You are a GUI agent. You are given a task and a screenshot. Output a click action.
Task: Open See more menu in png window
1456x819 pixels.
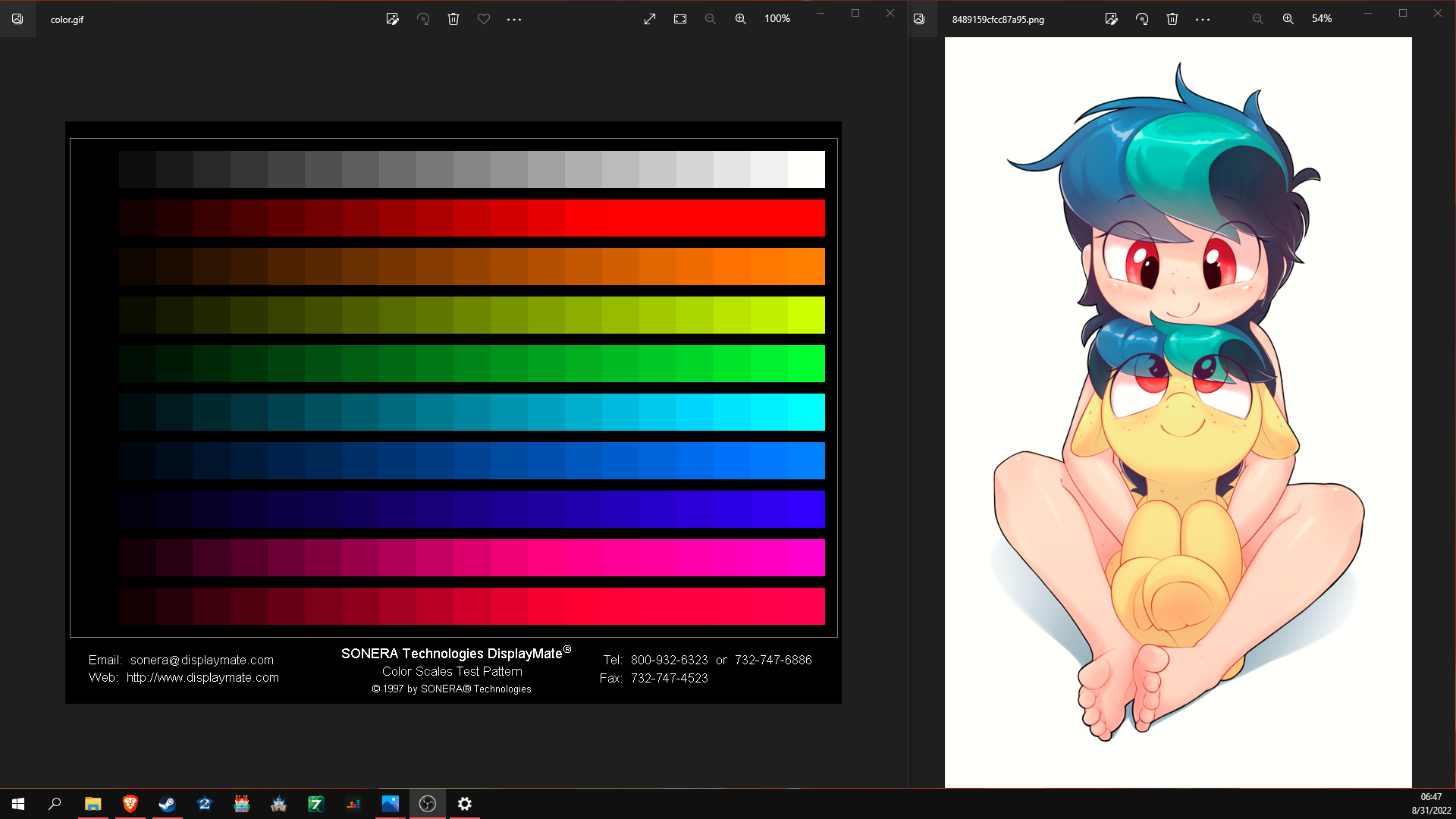pyautogui.click(x=1203, y=19)
